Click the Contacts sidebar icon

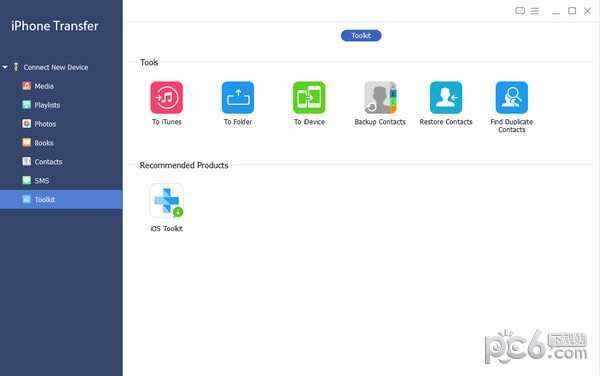(26, 161)
